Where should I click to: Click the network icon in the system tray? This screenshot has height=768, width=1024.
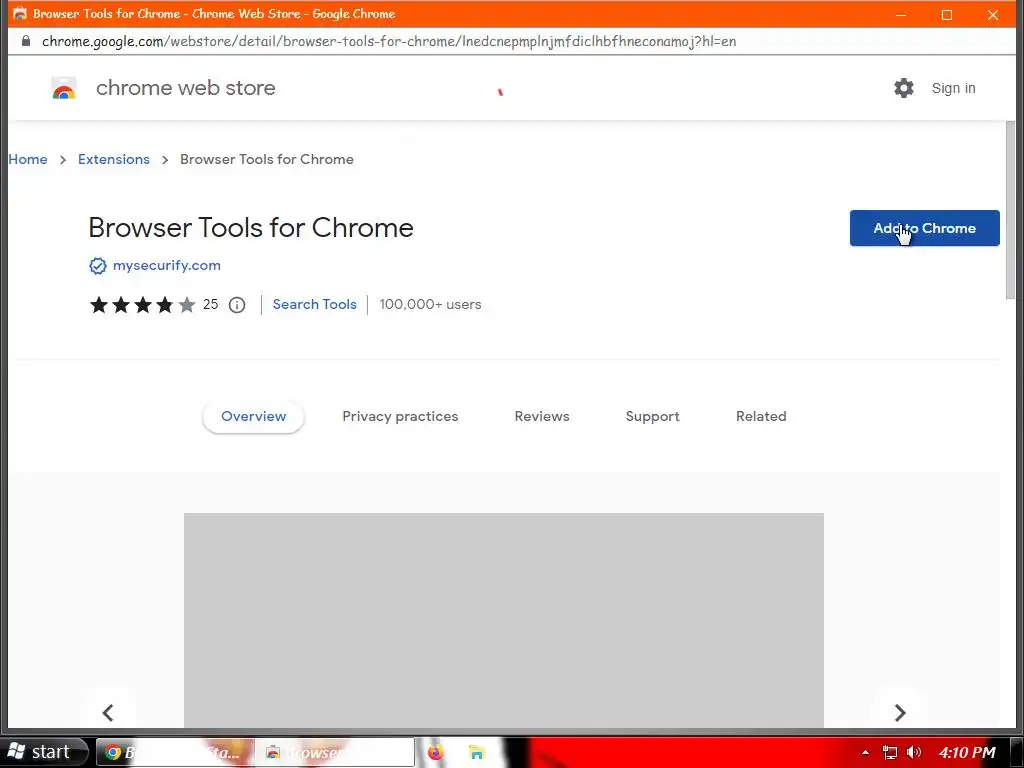pos(889,752)
